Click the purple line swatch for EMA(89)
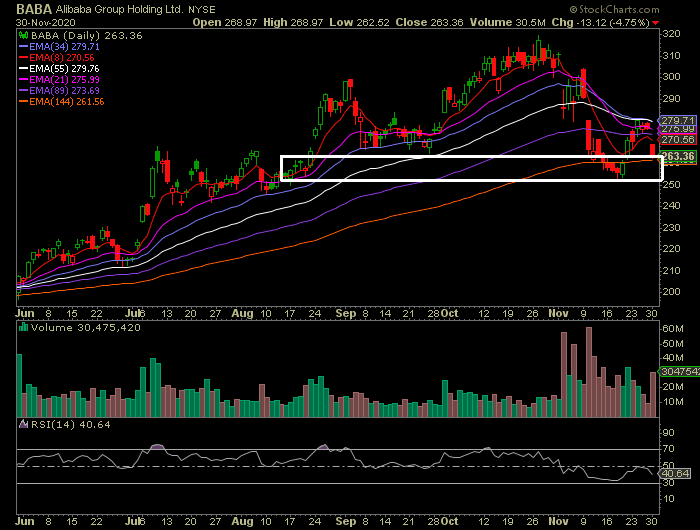Image resolution: width=700 pixels, height=530 pixels. (x=24, y=91)
